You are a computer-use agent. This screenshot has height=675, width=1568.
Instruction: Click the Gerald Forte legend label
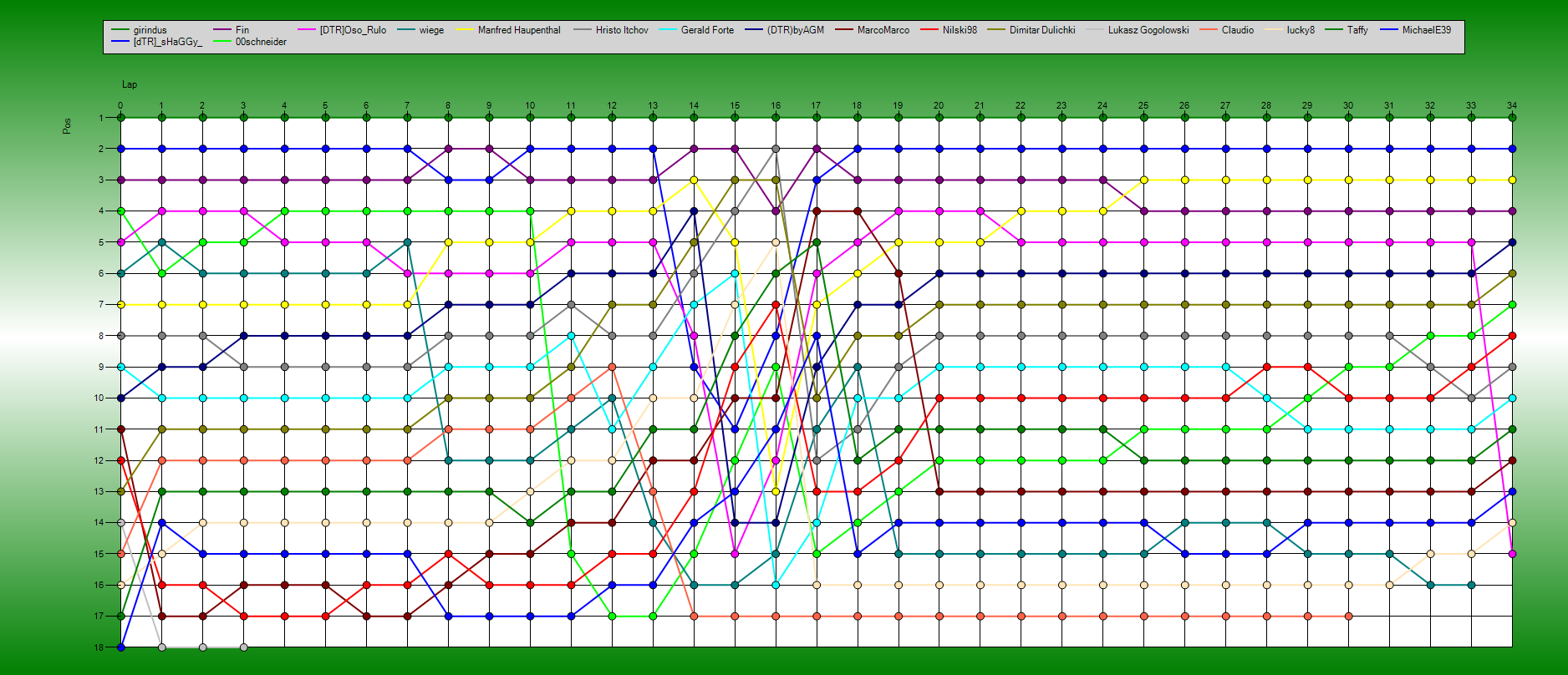point(707,30)
